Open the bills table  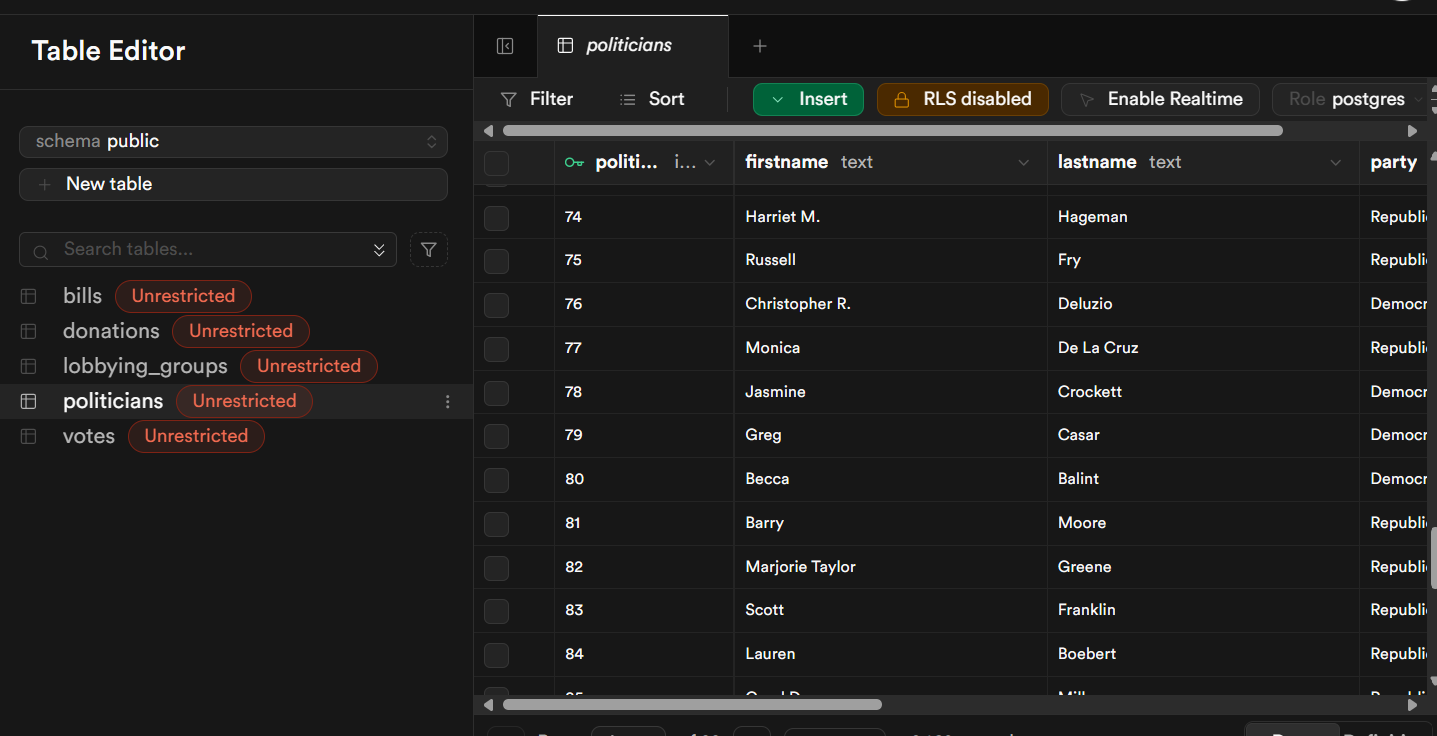pos(83,296)
